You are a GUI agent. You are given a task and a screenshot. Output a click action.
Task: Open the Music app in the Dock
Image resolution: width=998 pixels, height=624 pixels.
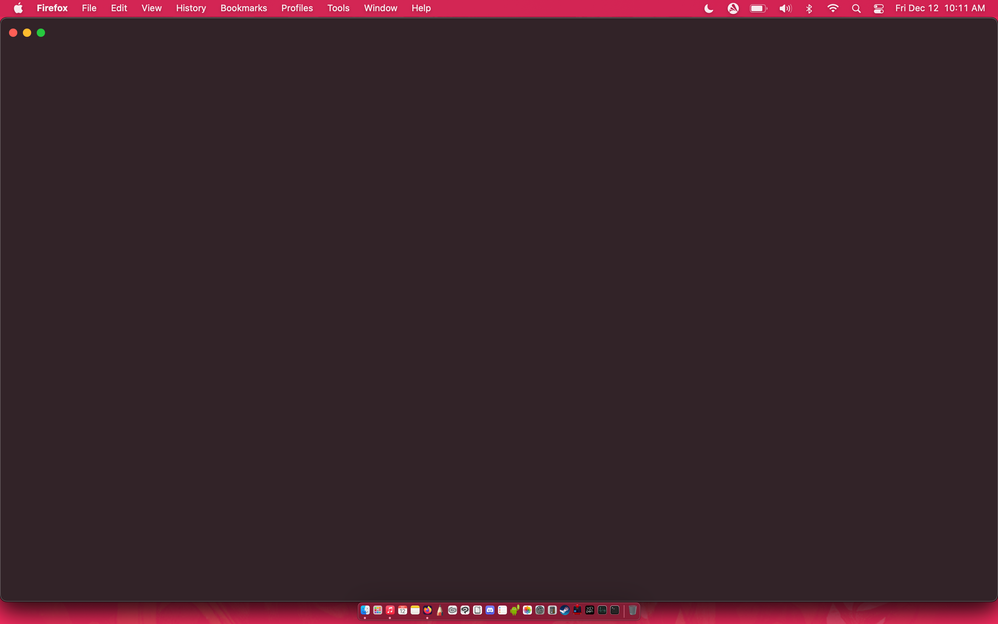pos(389,610)
